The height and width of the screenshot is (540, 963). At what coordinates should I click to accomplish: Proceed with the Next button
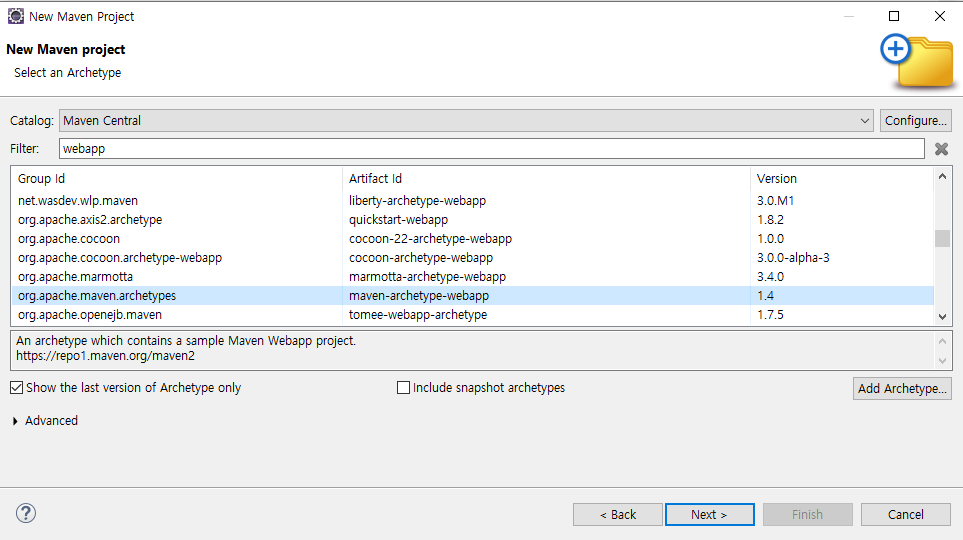tap(709, 515)
